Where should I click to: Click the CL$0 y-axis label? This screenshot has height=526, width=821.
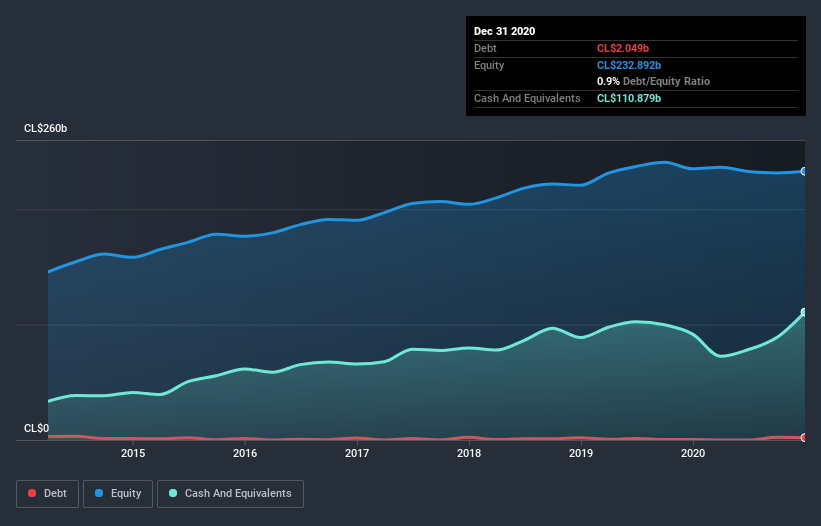click(x=37, y=429)
